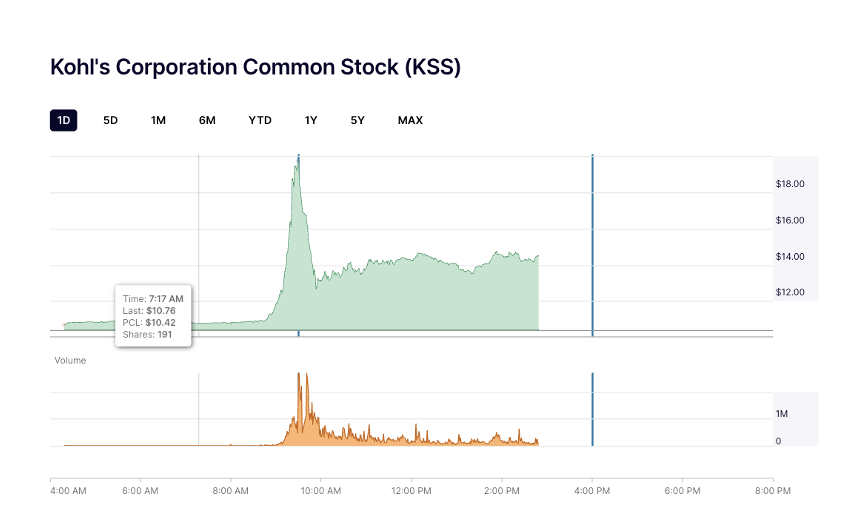Click the 7:17 AM price tooltip
This screenshot has height=528, width=866.
pyautogui.click(x=153, y=315)
